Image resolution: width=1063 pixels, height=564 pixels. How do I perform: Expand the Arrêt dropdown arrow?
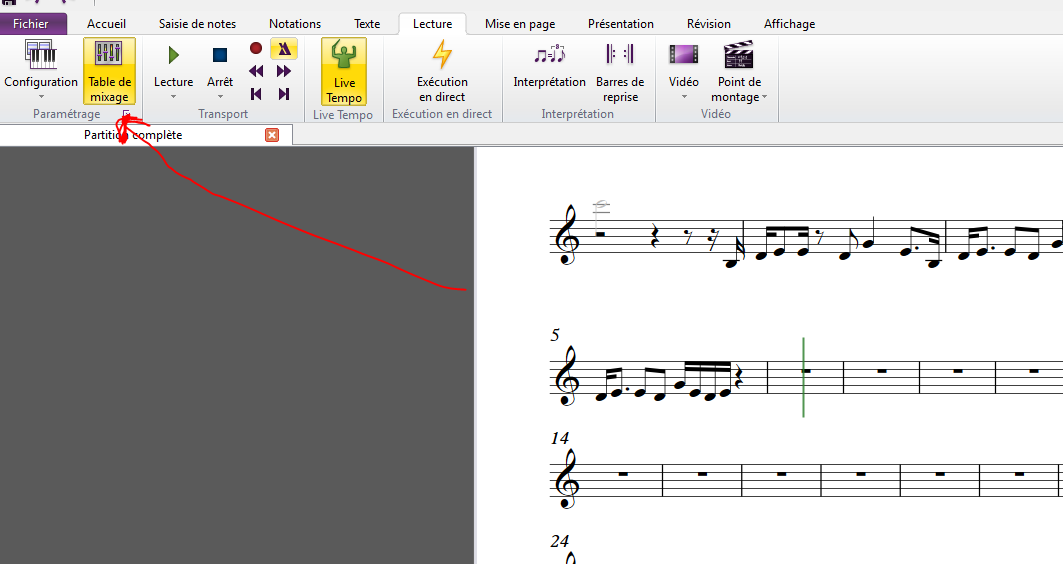[x=220, y=97]
